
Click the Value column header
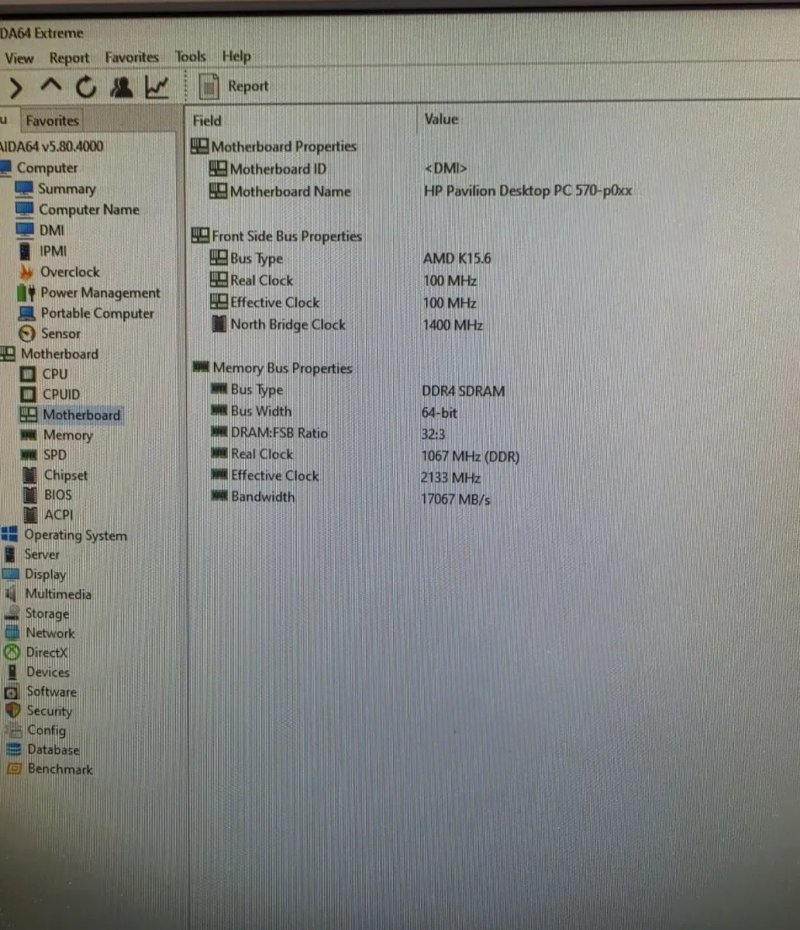click(441, 119)
